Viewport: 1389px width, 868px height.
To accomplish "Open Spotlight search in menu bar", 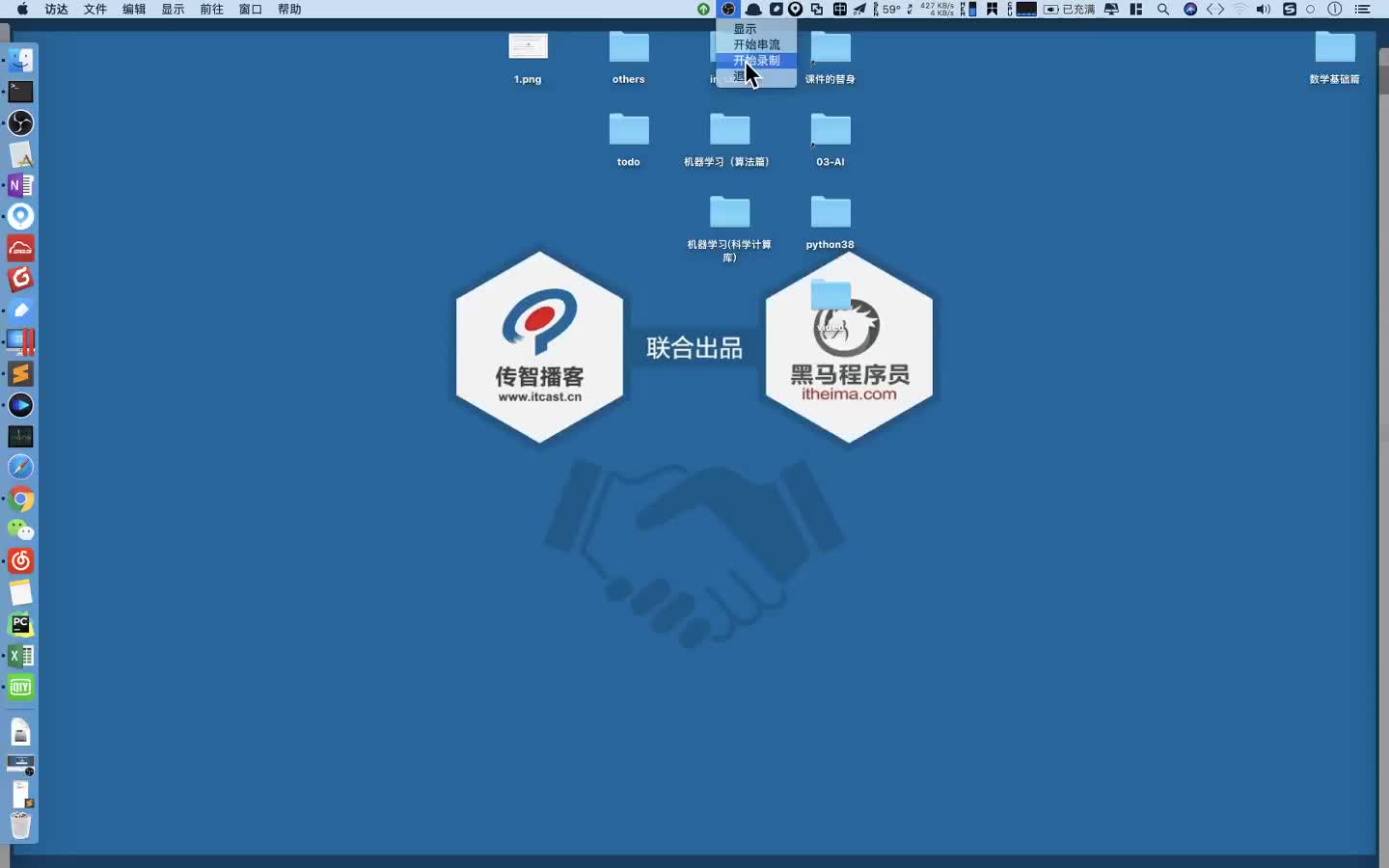I will (1163, 9).
